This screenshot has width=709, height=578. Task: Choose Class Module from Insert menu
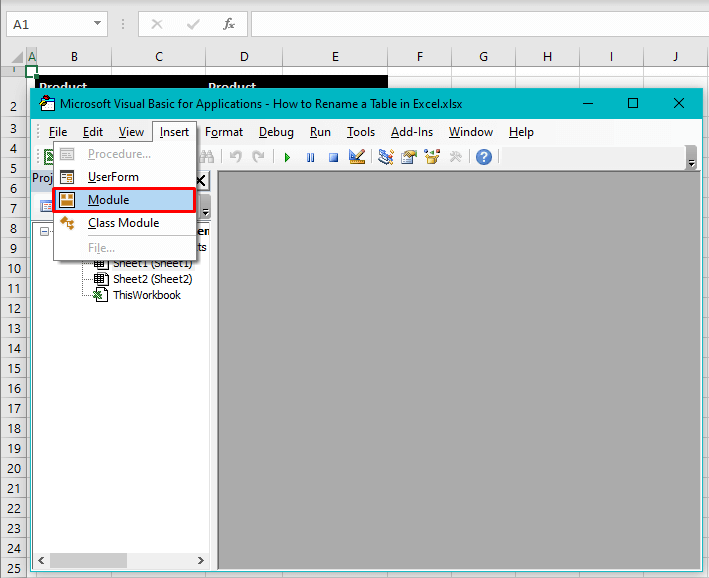[x=123, y=223]
